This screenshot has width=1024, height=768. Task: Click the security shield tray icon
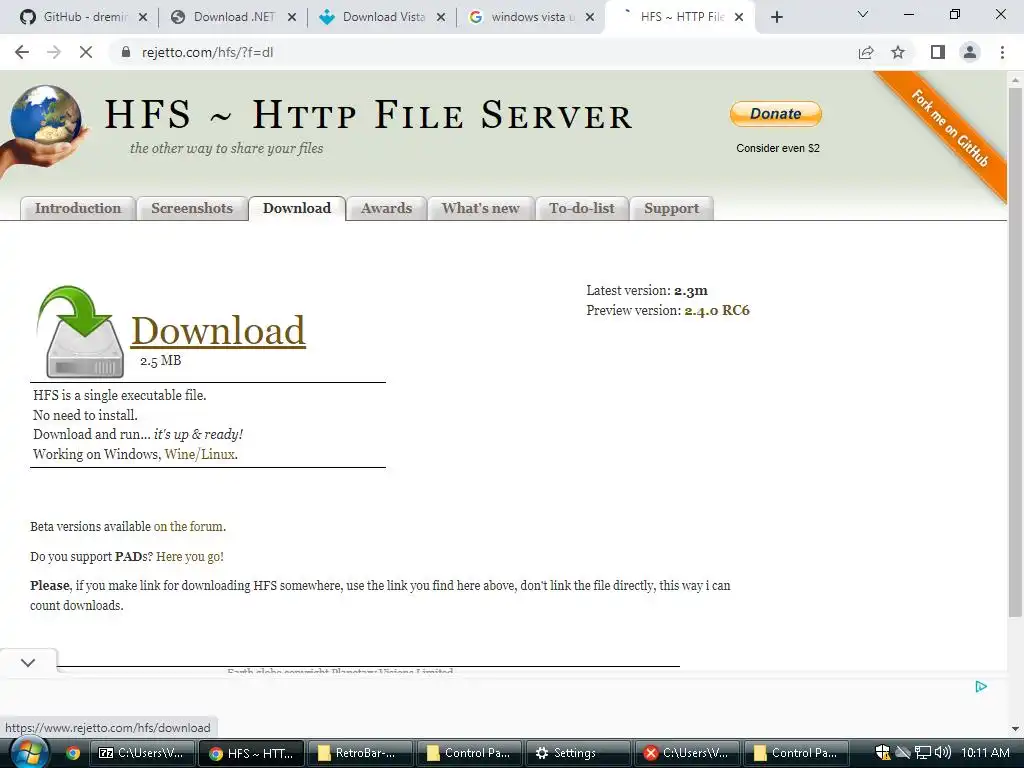[x=882, y=753]
